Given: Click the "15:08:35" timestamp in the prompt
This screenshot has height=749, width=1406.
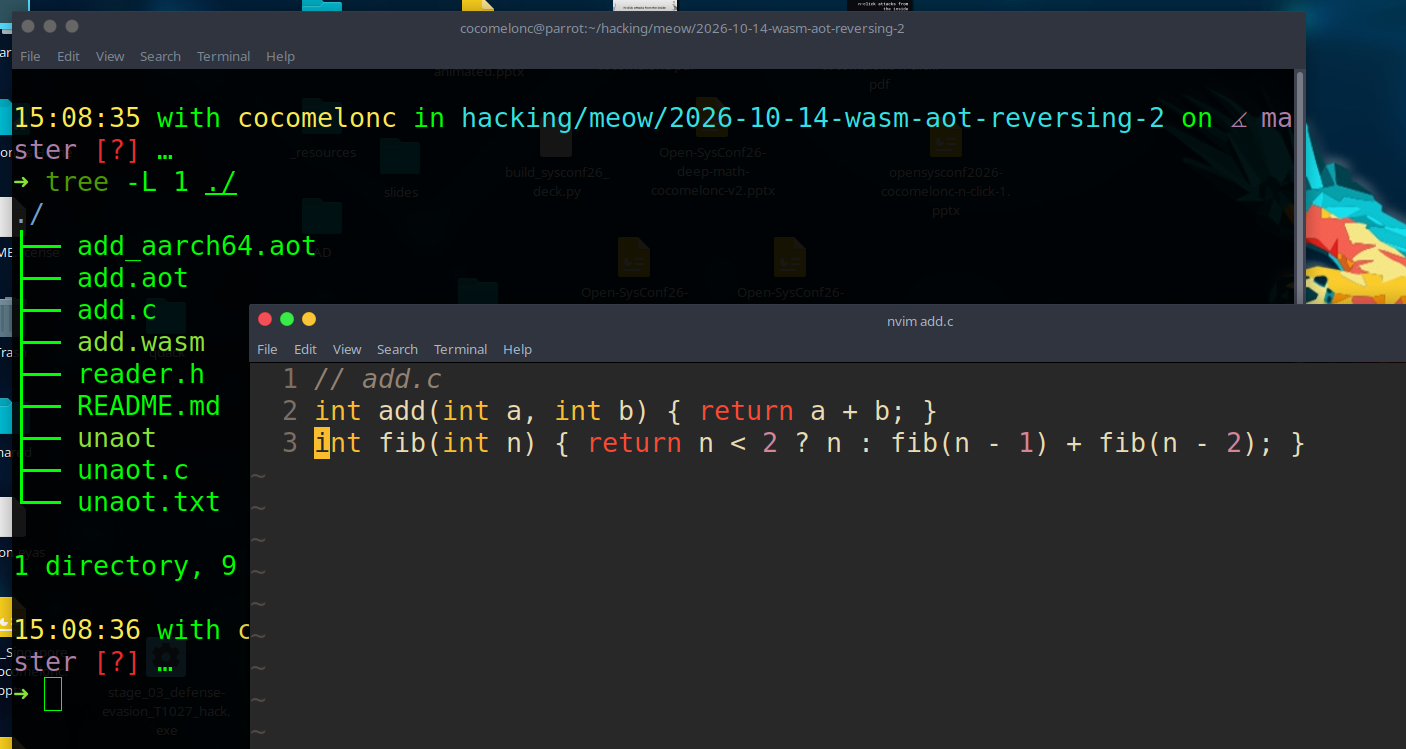Looking at the screenshot, I should (x=77, y=118).
